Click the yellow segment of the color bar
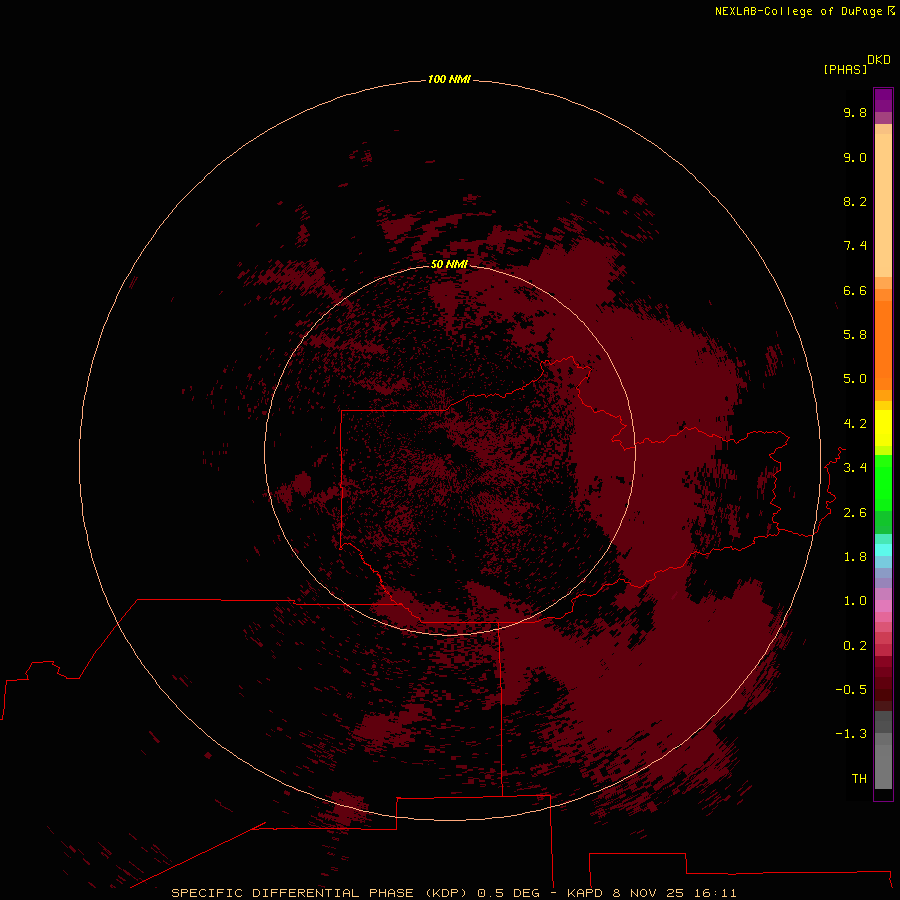Image resolution: width=900 pixels, height=900 pixels. (x=883, y=428)
